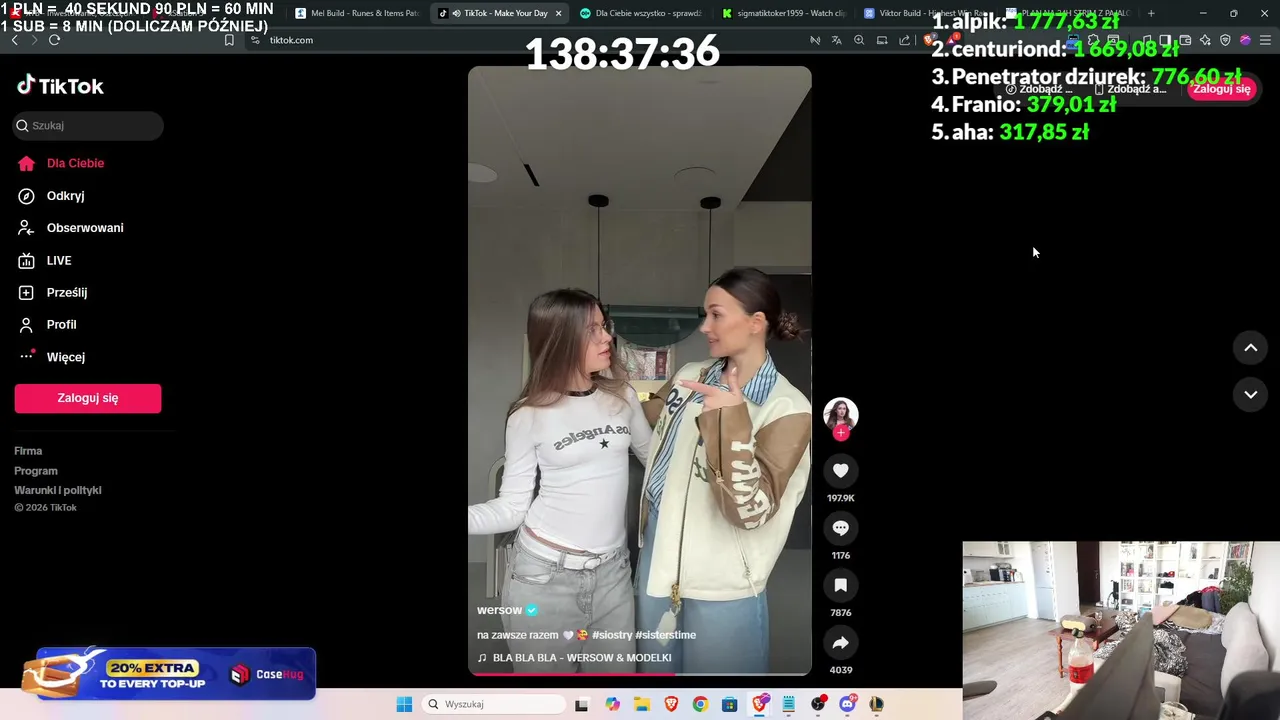The height and width of the screenshot is (720, 1280).
Task: Click the TikTok logo
Action: coord(60,86)
